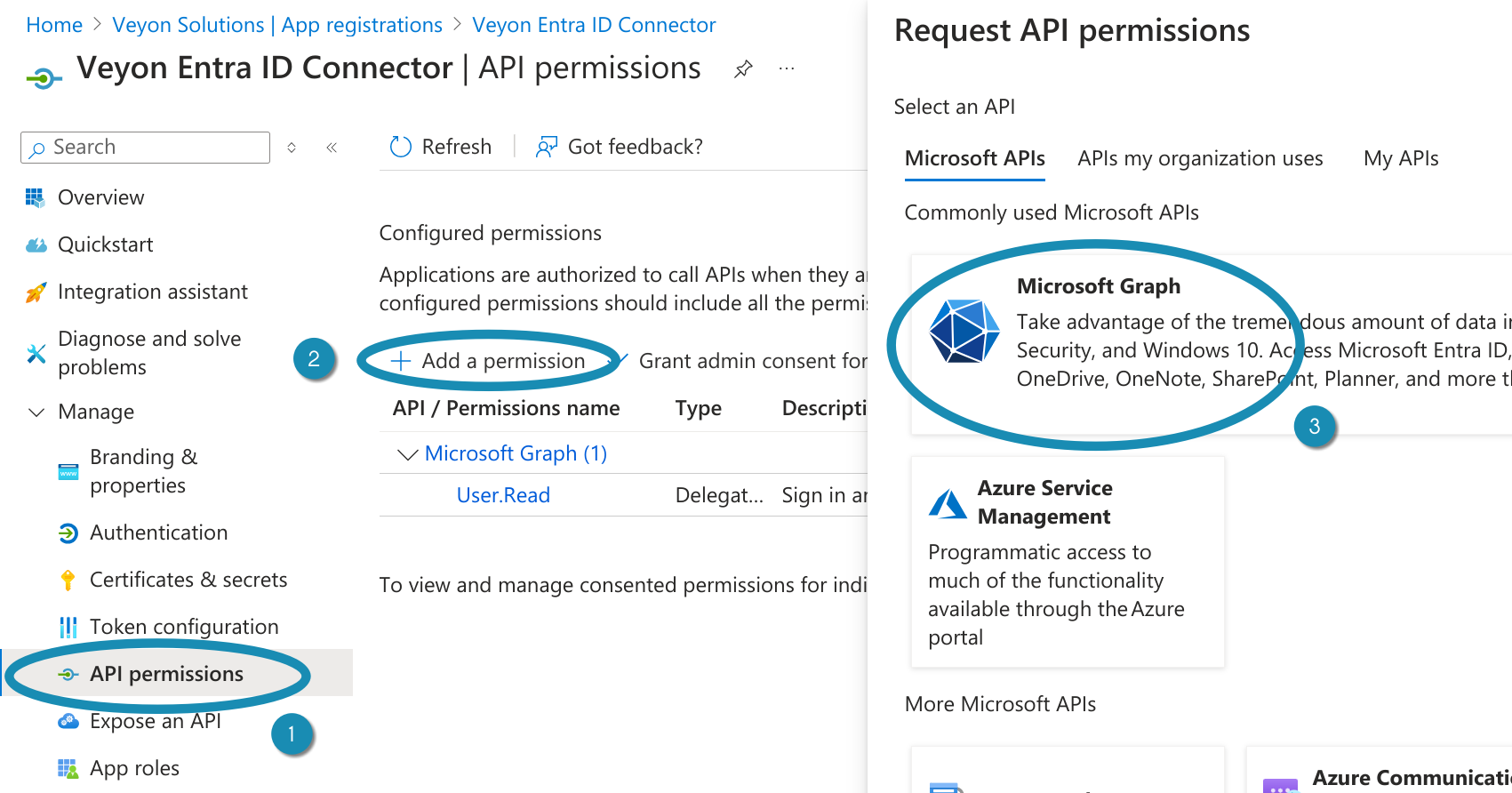Click the Microsoft Graph hexagon icon
This screenshot has width=1512, height=793.
[x=964, y=331]
